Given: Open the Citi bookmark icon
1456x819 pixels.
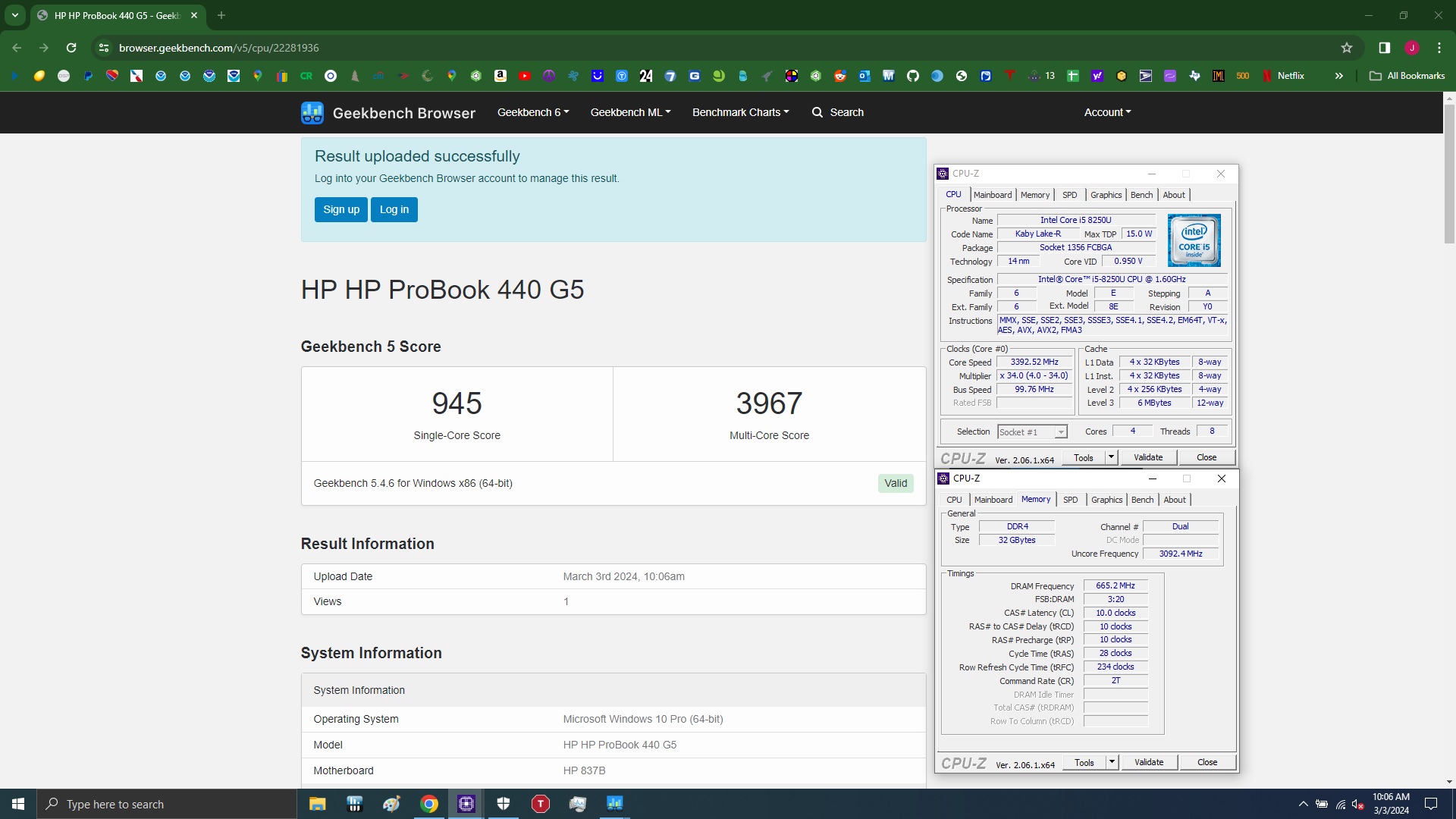Looking at the screenshot, I should [378, 76].
